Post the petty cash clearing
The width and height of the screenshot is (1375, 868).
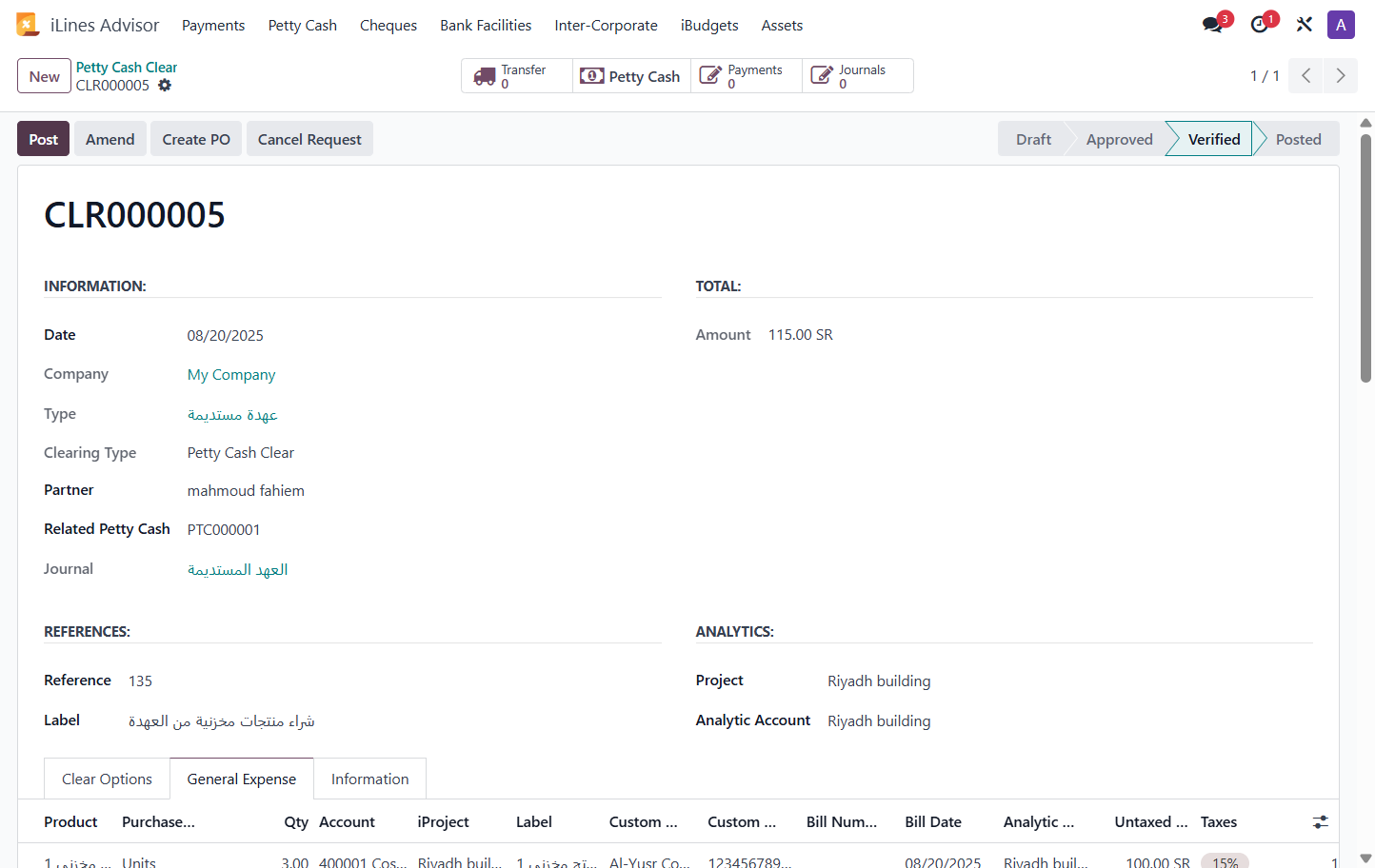44,139
